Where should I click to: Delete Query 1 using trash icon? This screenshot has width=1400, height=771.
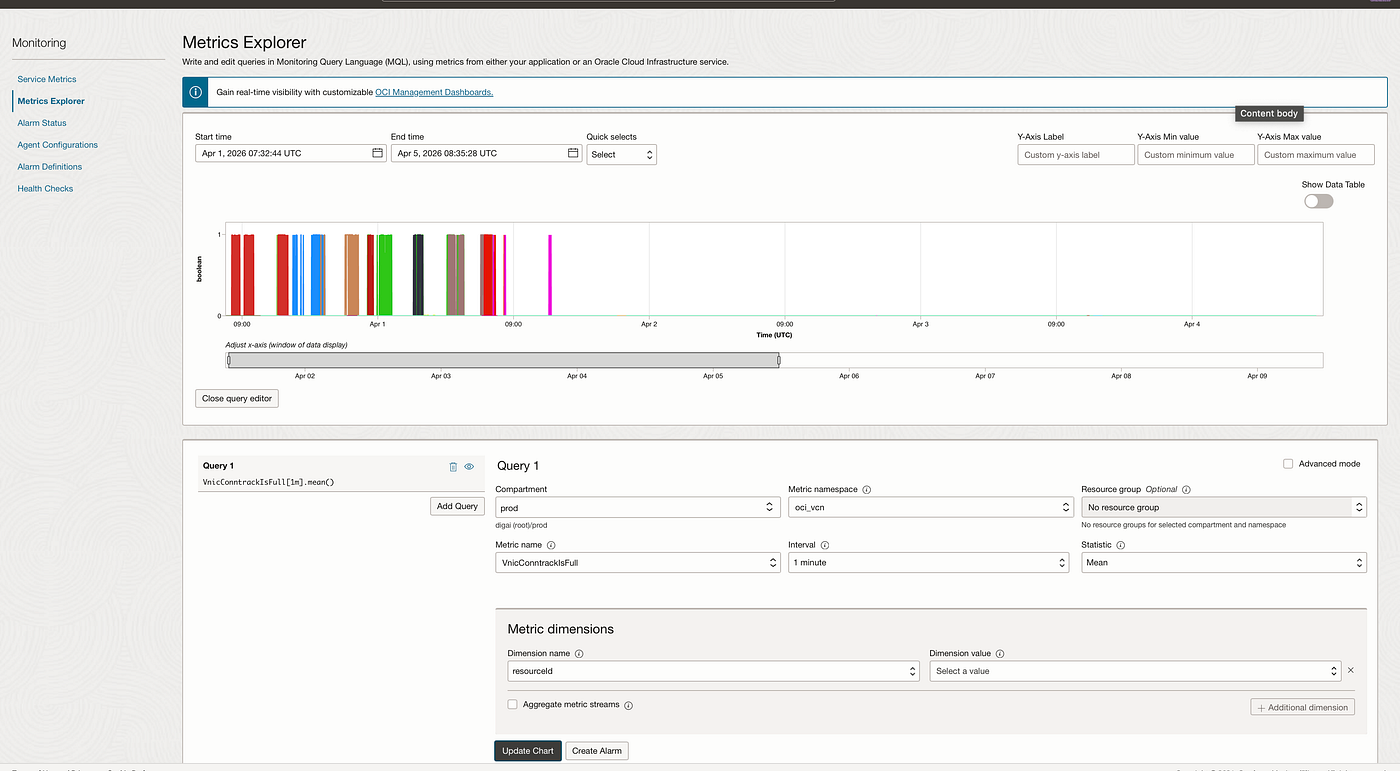point(453,466)
